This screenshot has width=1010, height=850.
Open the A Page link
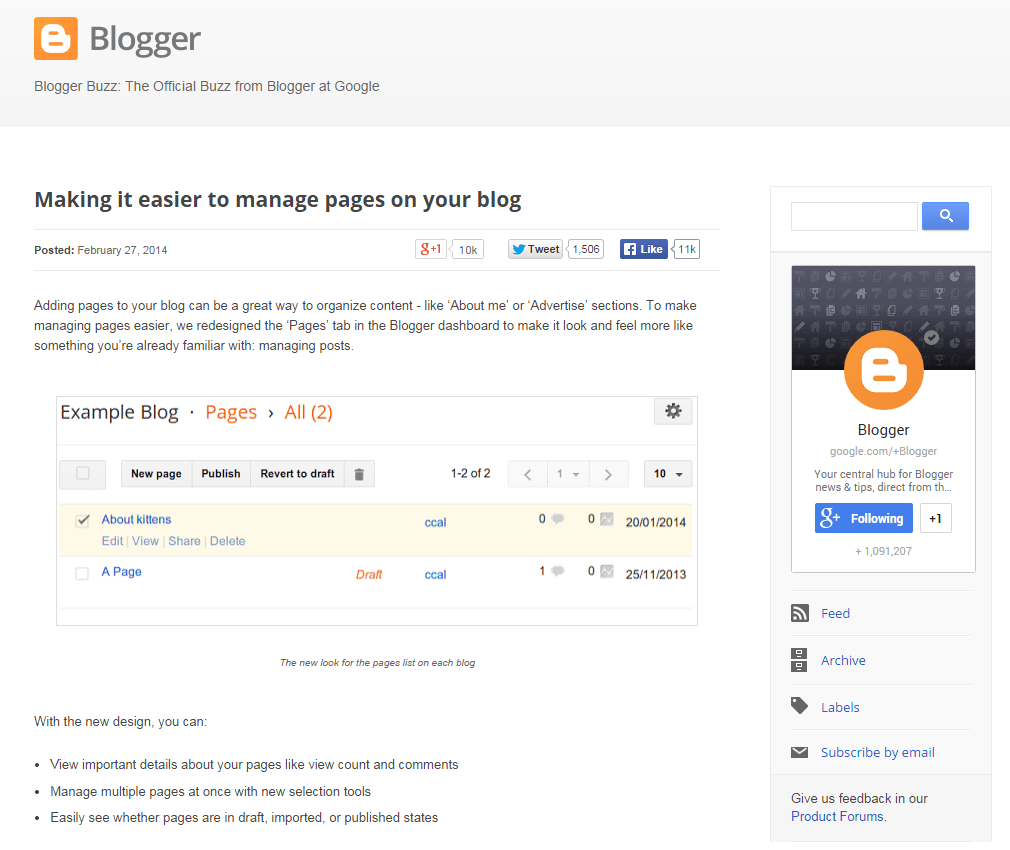pos(122,572)
